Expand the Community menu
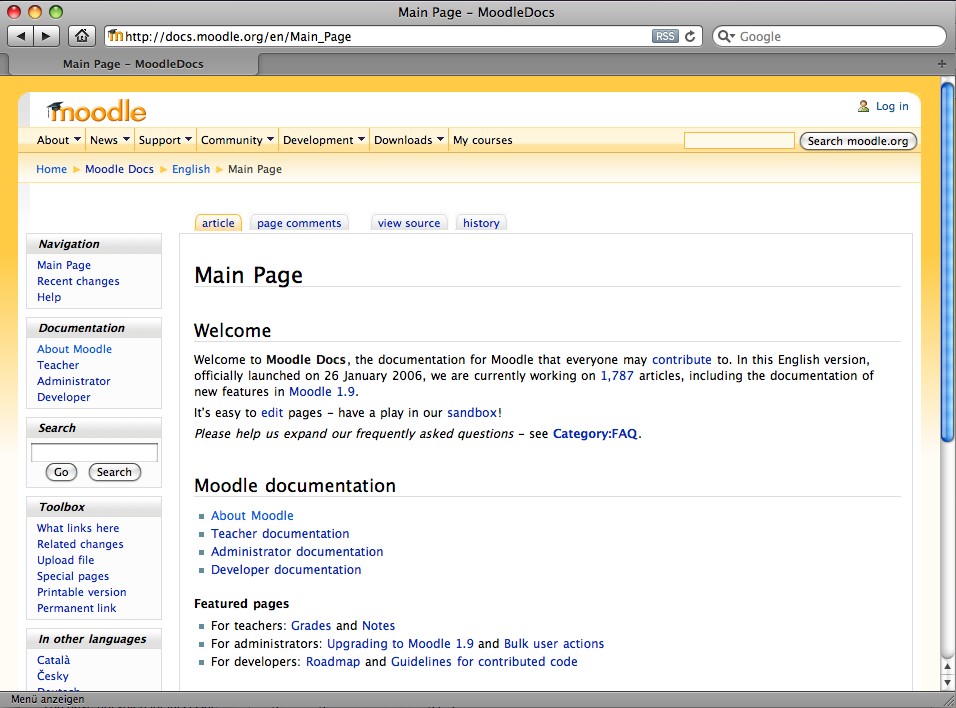Screen dimensions: 956x708 237,140
